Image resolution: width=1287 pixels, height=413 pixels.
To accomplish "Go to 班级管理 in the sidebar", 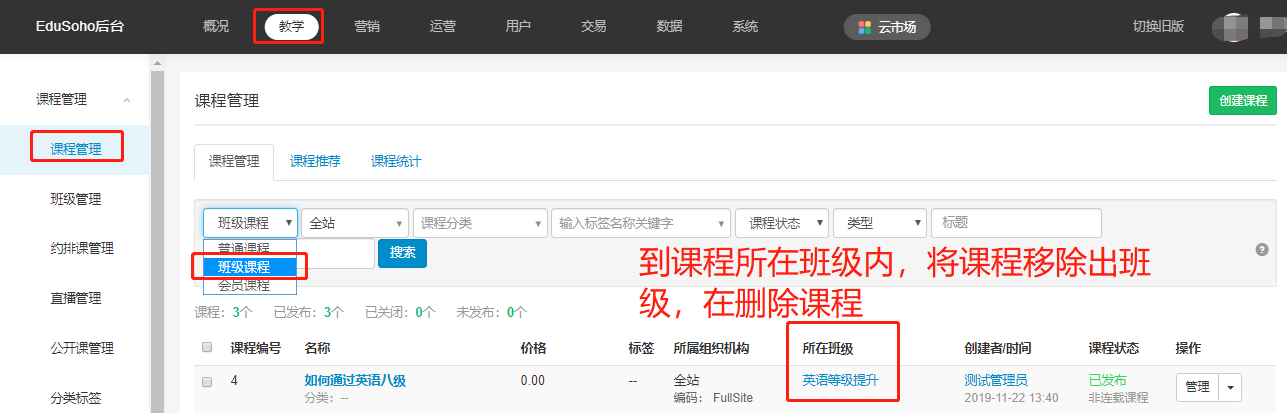I will tap(76, 199).
